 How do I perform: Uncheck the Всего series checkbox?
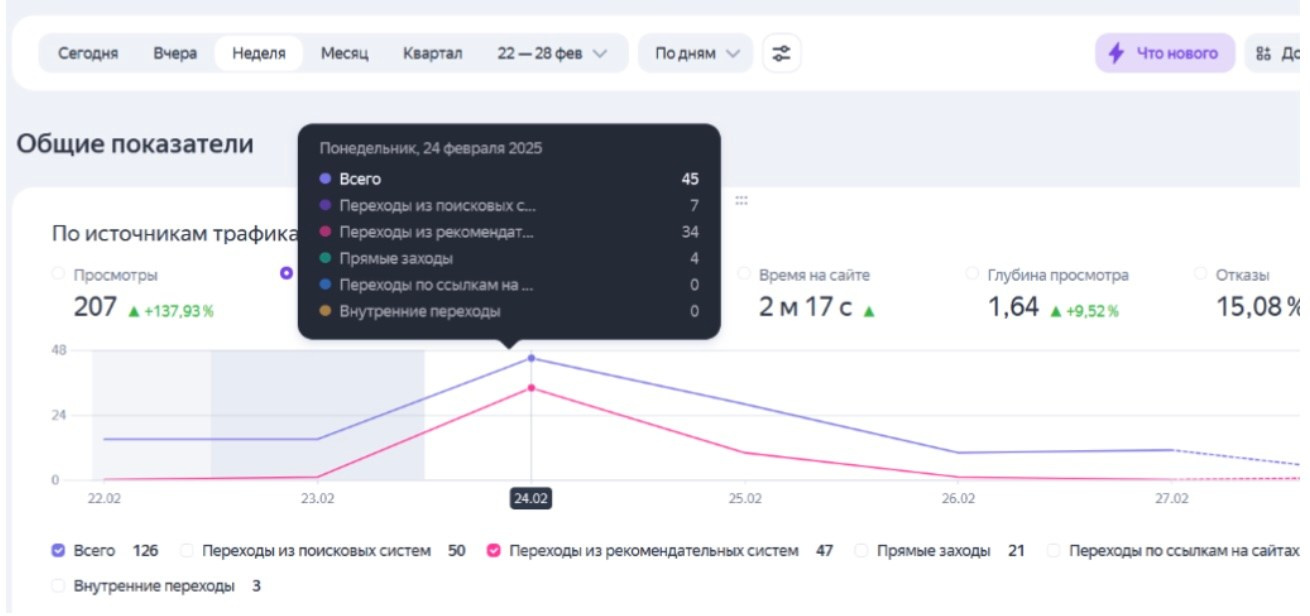tap(58, 550)
